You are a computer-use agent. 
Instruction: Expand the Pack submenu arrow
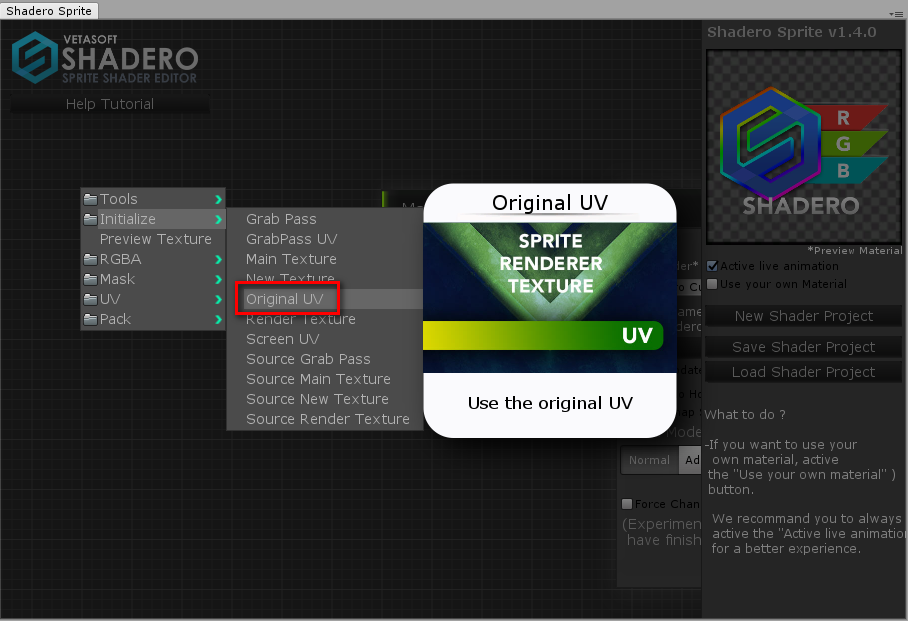(x=218, y=319)
